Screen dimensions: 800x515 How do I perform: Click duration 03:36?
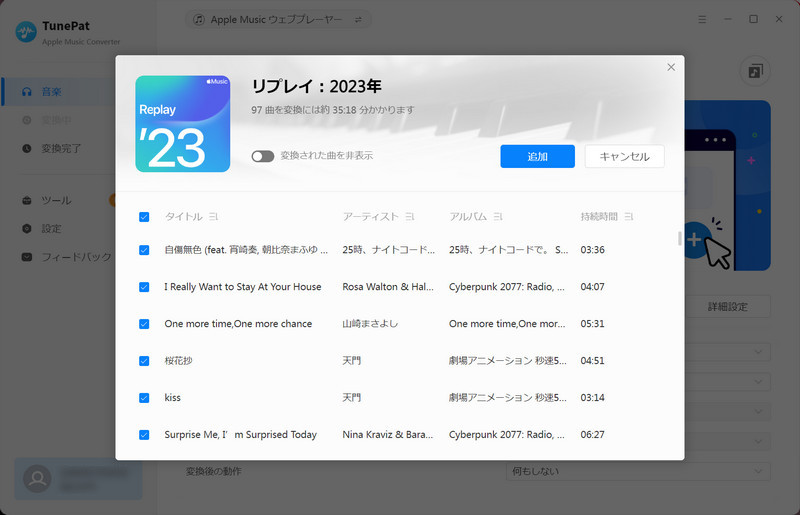(x=592, y=250)
